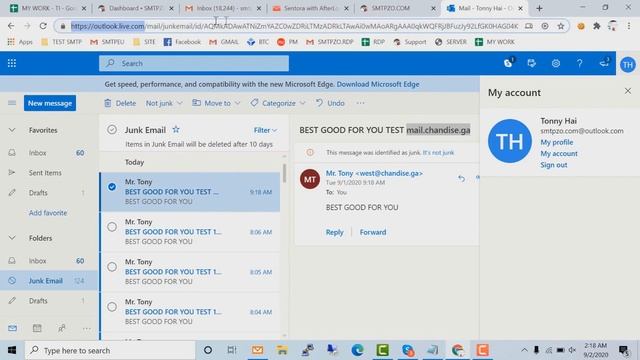
Task: Open the Help question mark icon
Action: [x=579, y=63]
